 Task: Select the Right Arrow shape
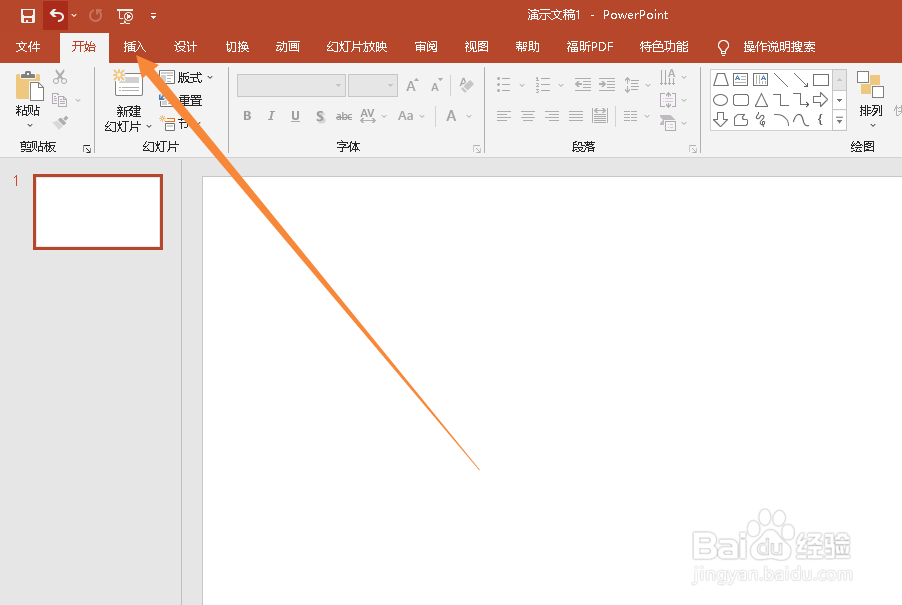(x=820, y=99)
